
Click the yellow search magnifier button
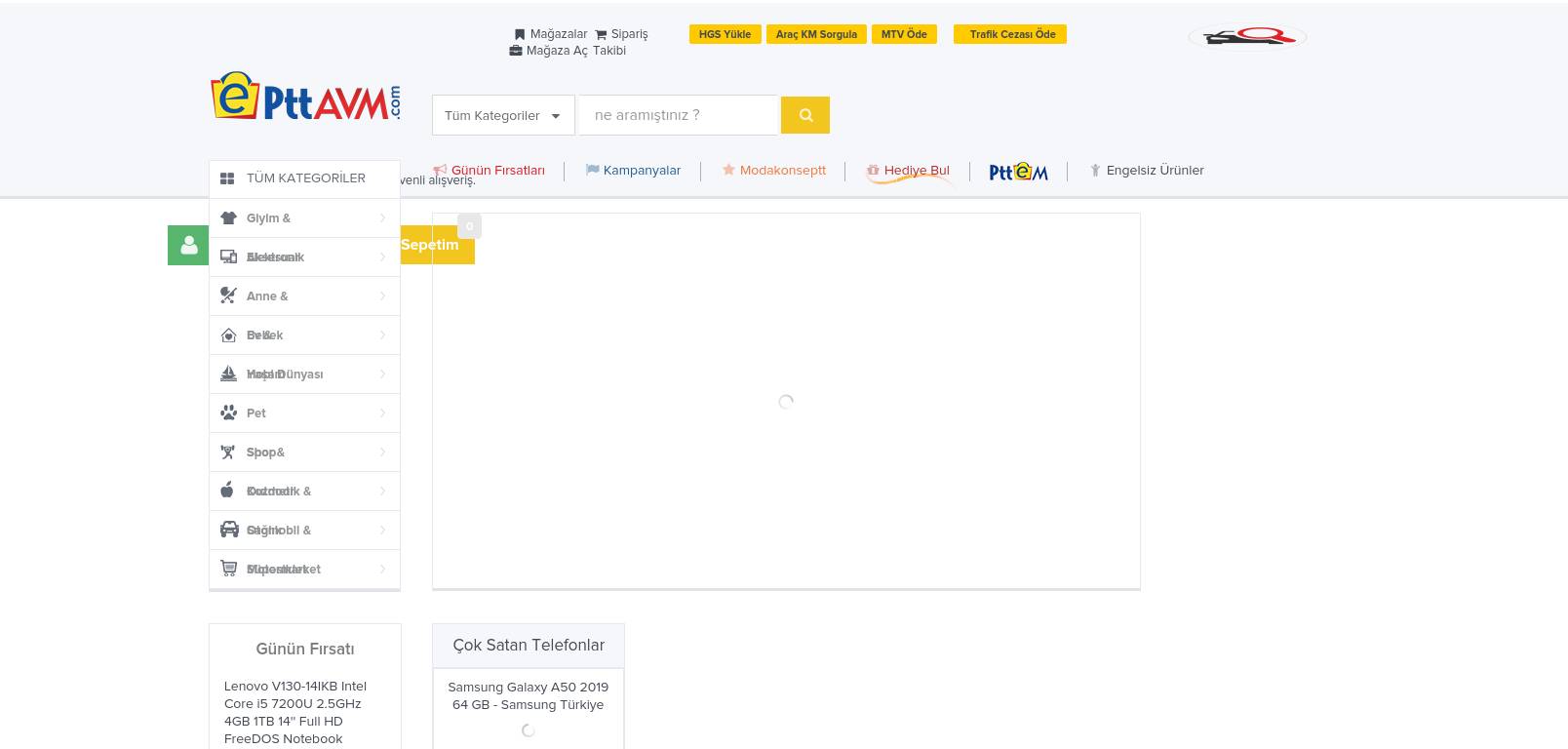(x=804, y=115)
